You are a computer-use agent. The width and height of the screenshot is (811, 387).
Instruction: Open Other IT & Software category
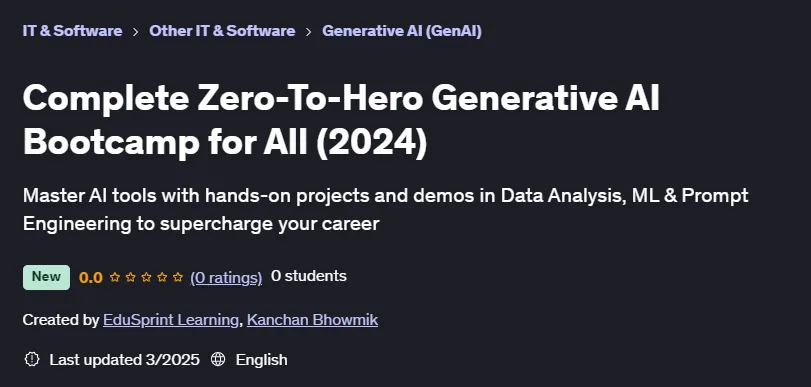(x=222, y=31)
